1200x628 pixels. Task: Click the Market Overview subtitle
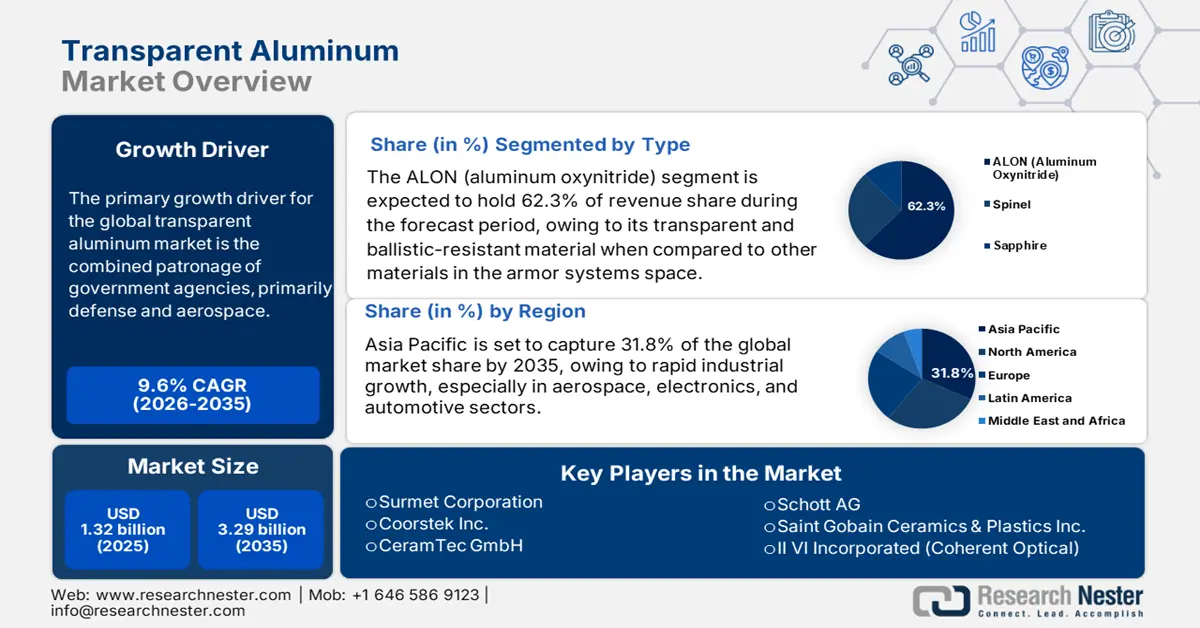tap(186, 81)
